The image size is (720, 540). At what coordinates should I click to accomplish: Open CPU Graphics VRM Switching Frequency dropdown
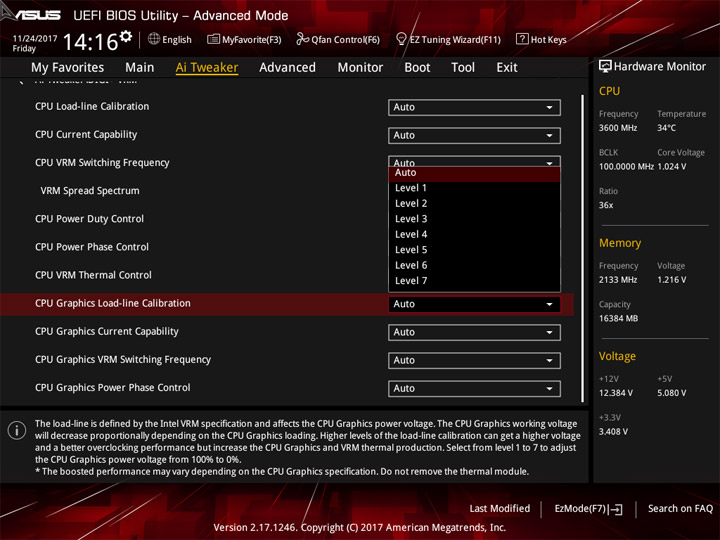point(474,360)
